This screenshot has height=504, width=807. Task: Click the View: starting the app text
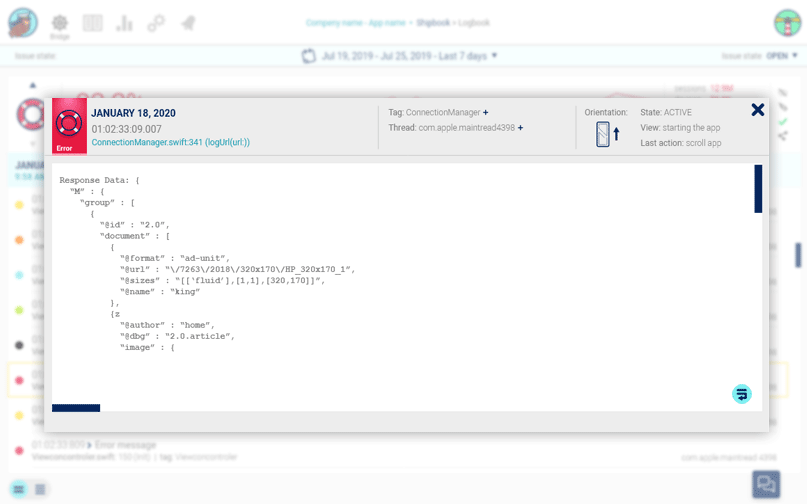(x=680, y=128)
